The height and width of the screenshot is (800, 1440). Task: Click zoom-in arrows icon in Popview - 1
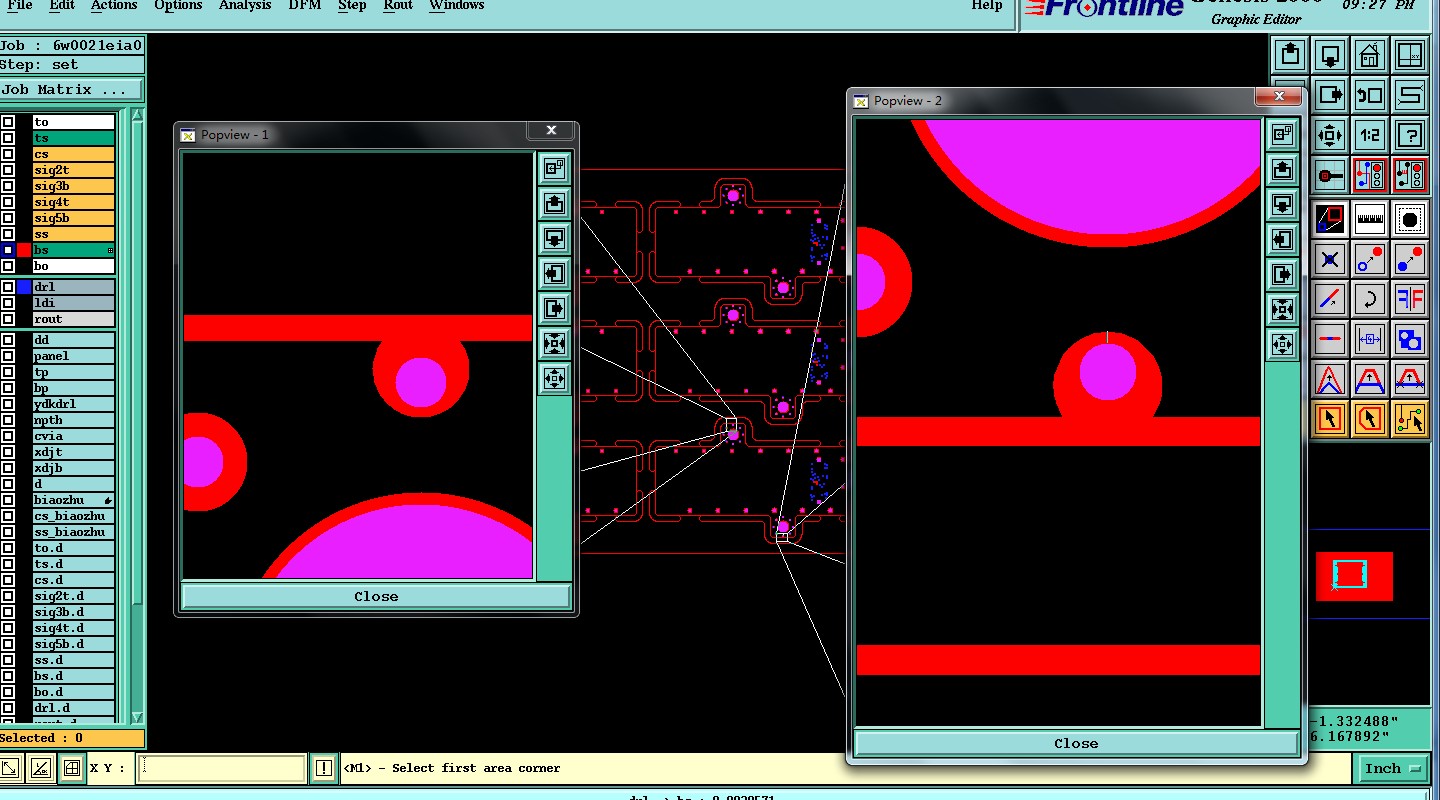tap(554, 344)
